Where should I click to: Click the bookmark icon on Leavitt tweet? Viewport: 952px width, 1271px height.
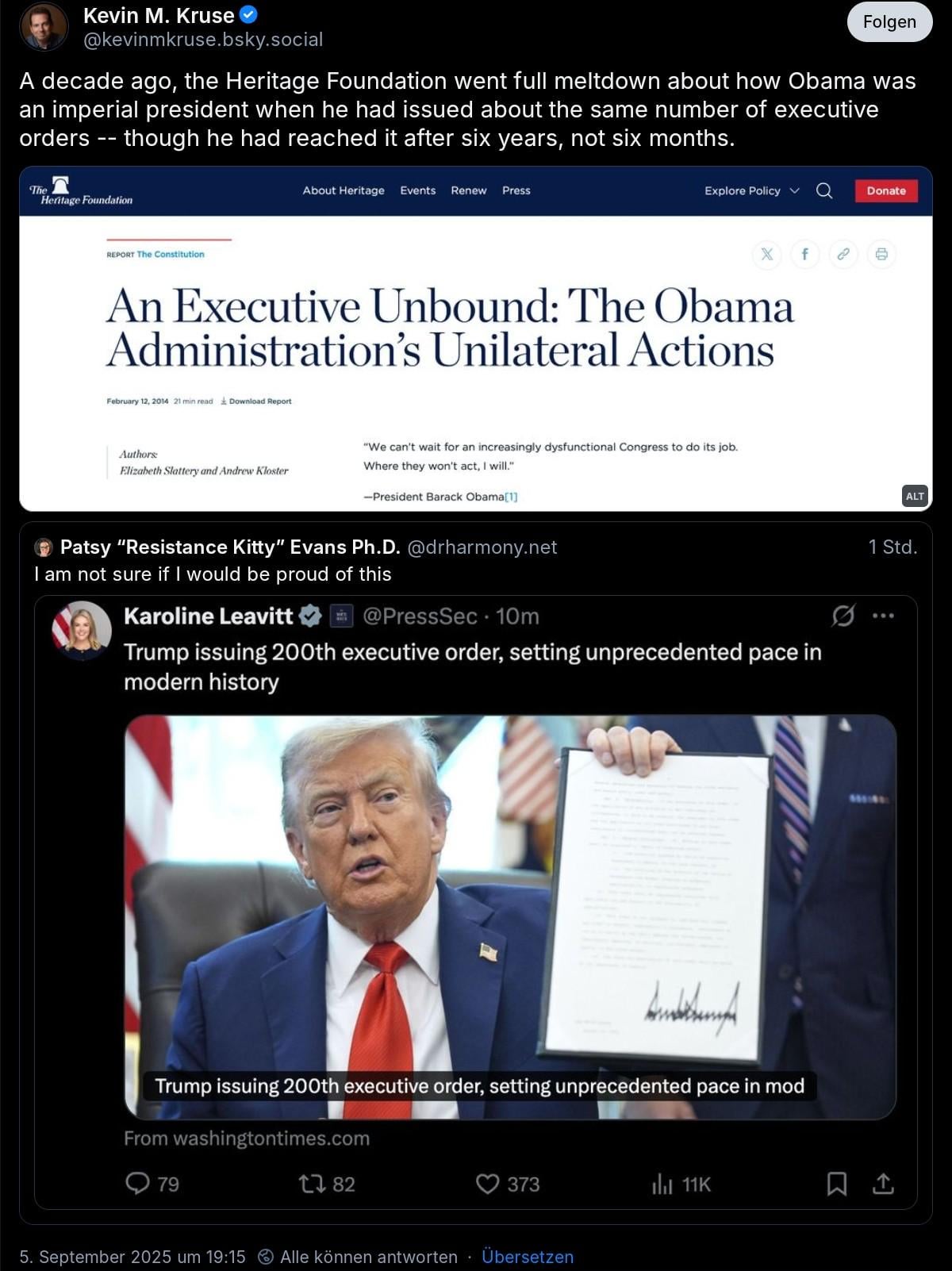click(837, 1184)
